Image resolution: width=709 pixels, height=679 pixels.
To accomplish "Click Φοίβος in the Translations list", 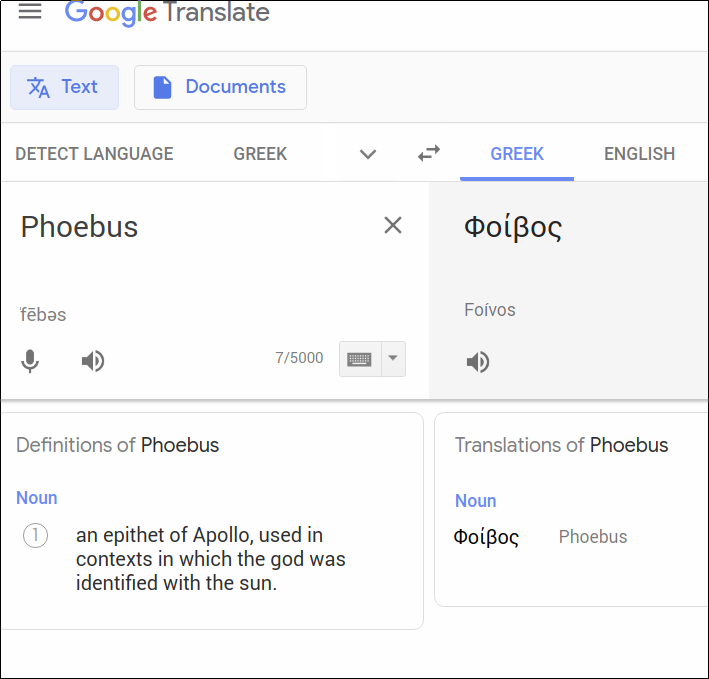I will point(487,537).
